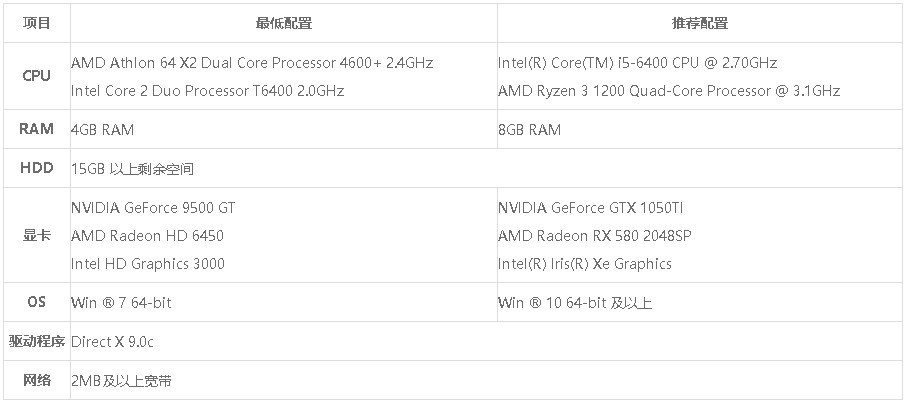Select the 最低配置 column header

283,23
